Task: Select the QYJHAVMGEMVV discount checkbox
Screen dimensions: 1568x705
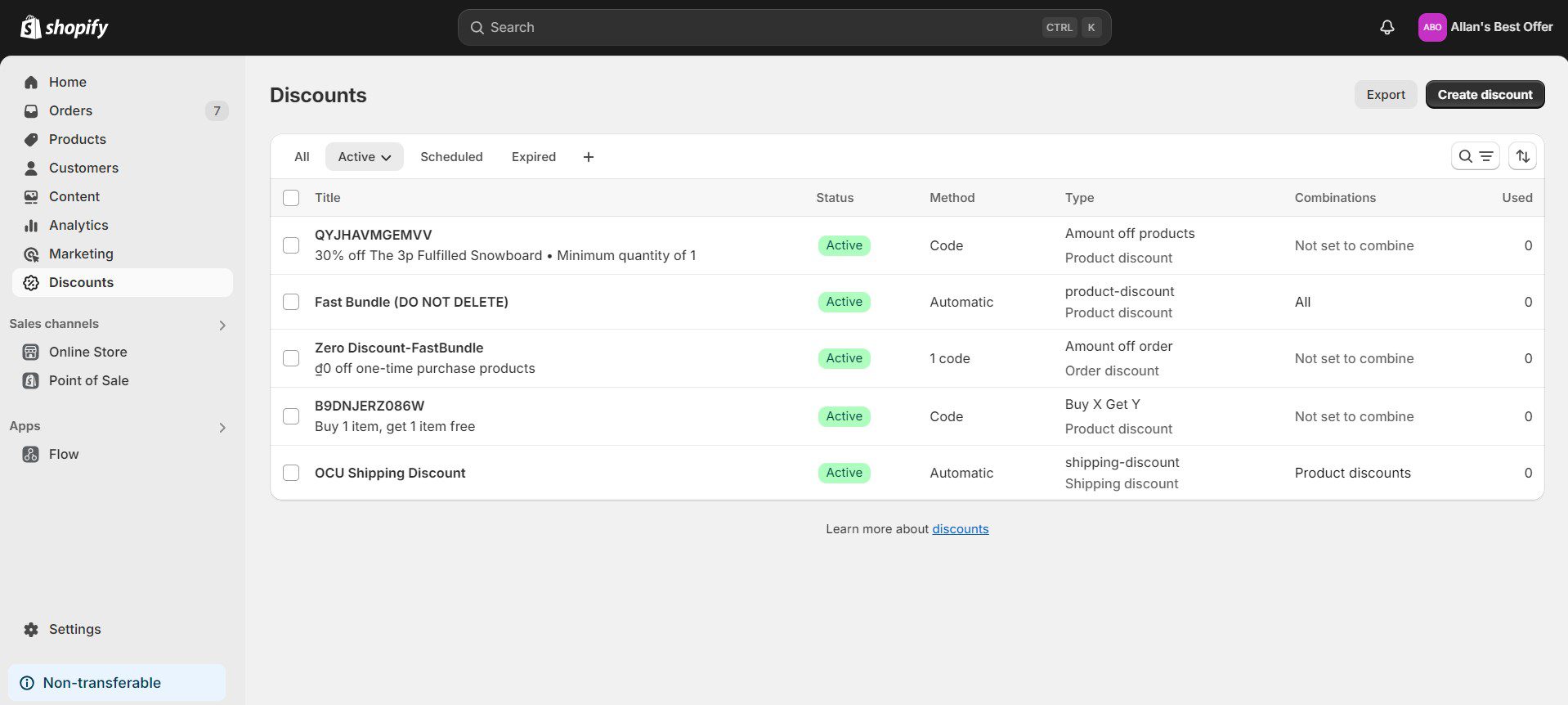Action: (x=291, y=245)
